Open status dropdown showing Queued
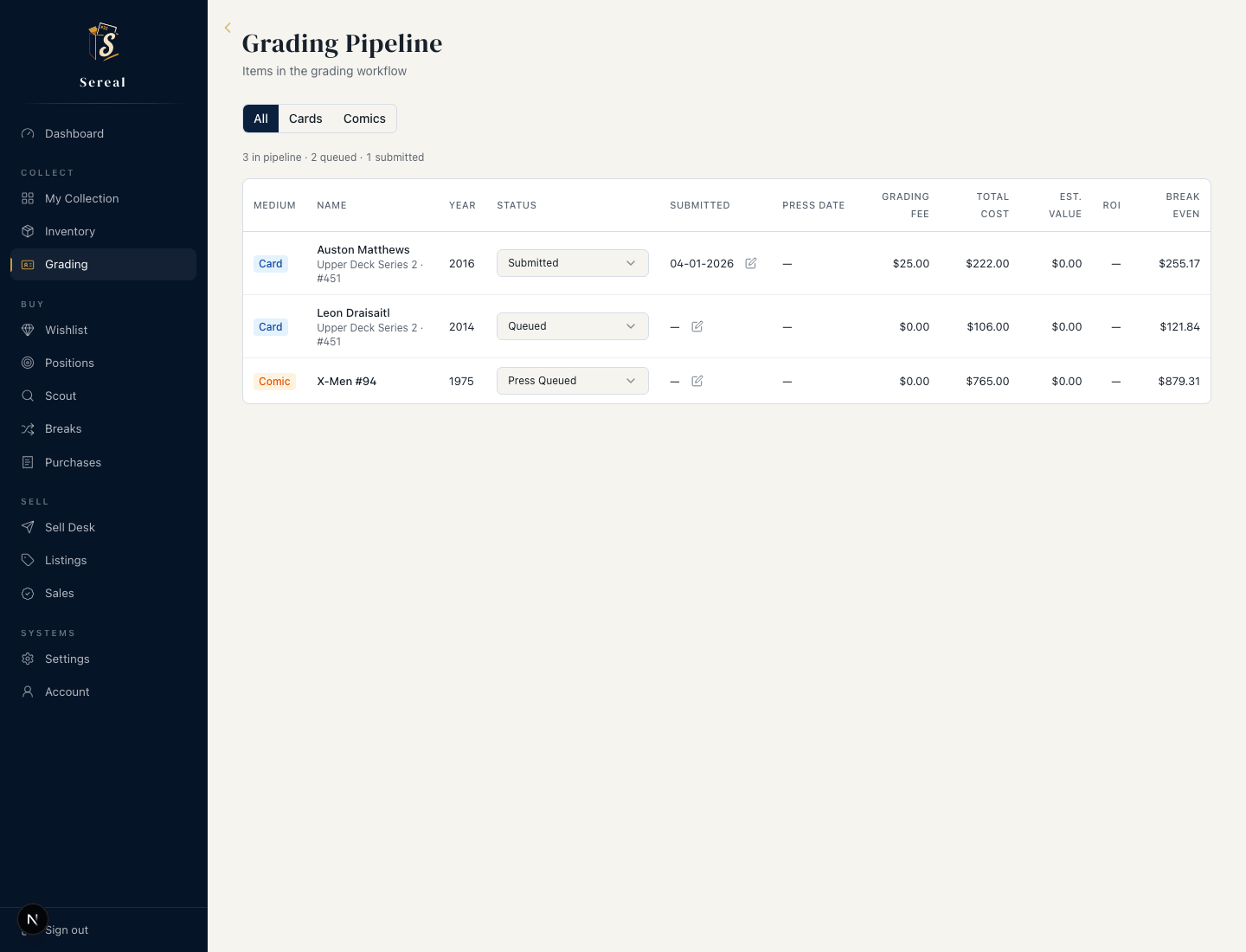This screenshot has width=1246, height=952. pos(573,326)
